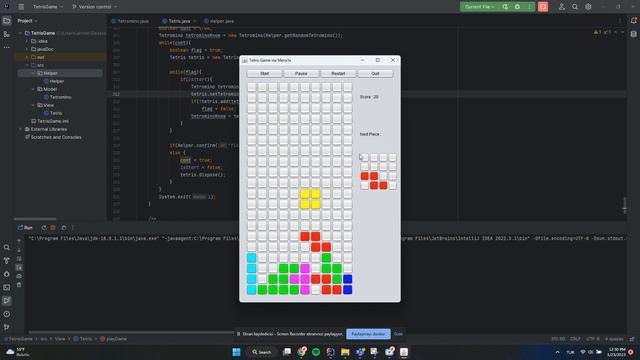Open the IntelliJ main menu hamburger icon
The width and height of the screenshot is (640, 360).
tap(21, 7)
